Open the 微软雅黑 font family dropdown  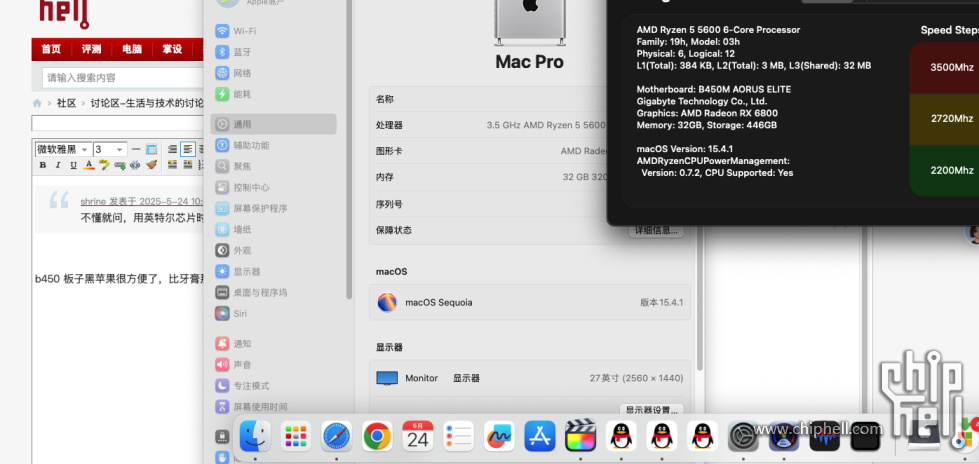coord(63,149)
